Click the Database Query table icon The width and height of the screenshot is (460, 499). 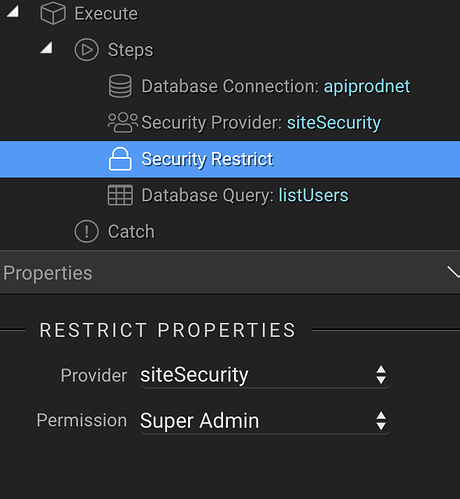coord(120,195)
